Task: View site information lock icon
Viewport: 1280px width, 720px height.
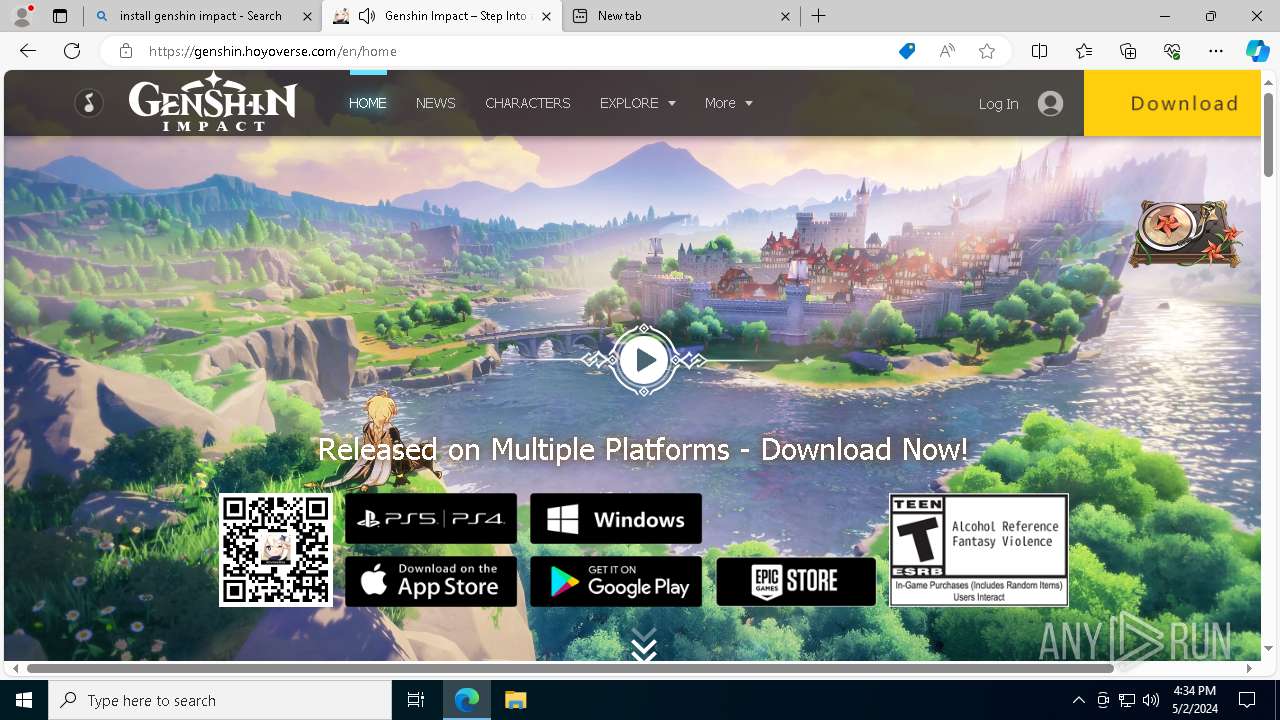Action: [x=126, y=51]
